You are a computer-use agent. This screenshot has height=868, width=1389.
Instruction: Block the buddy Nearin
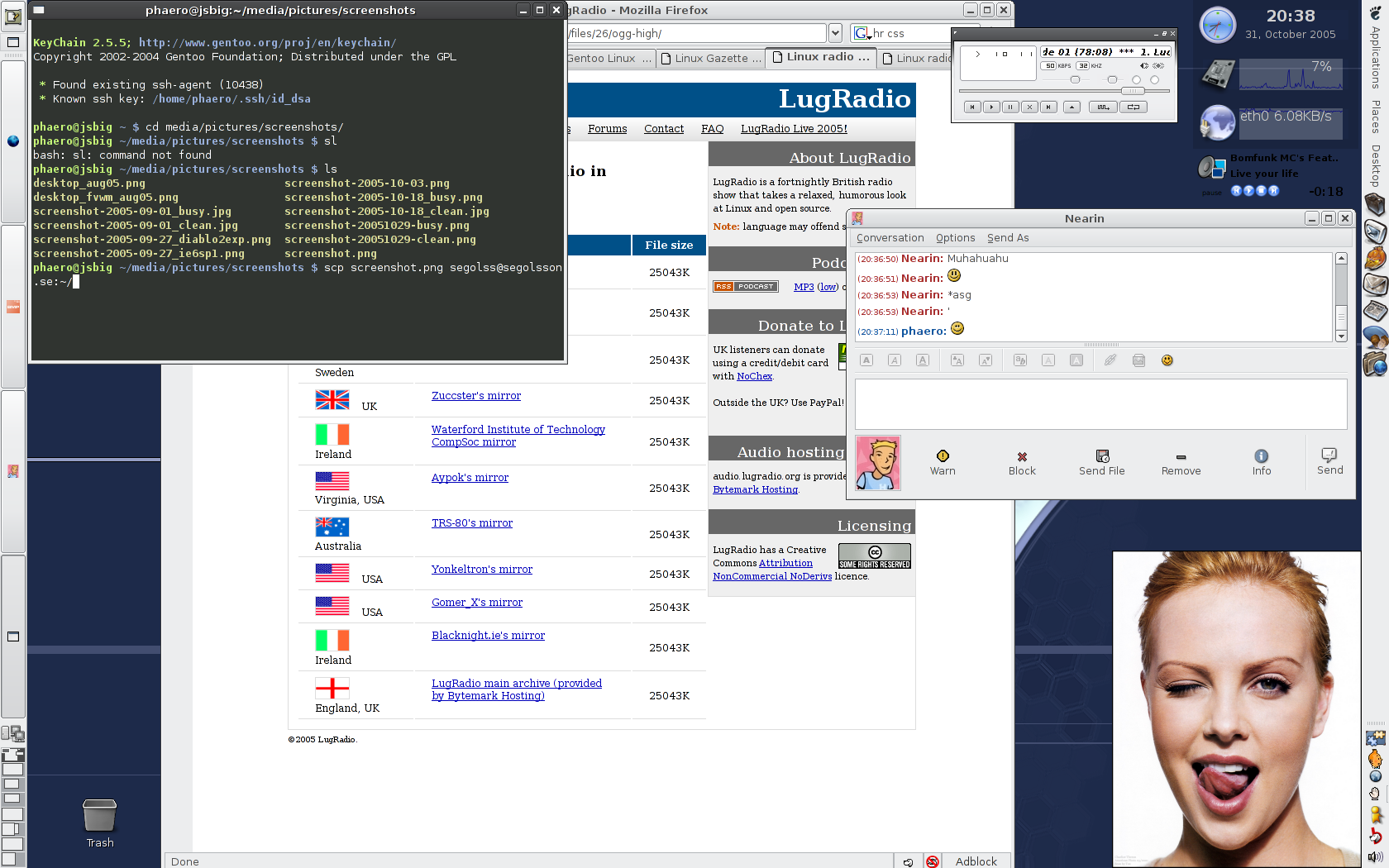pyautogui.click(x=1022, y=463)
